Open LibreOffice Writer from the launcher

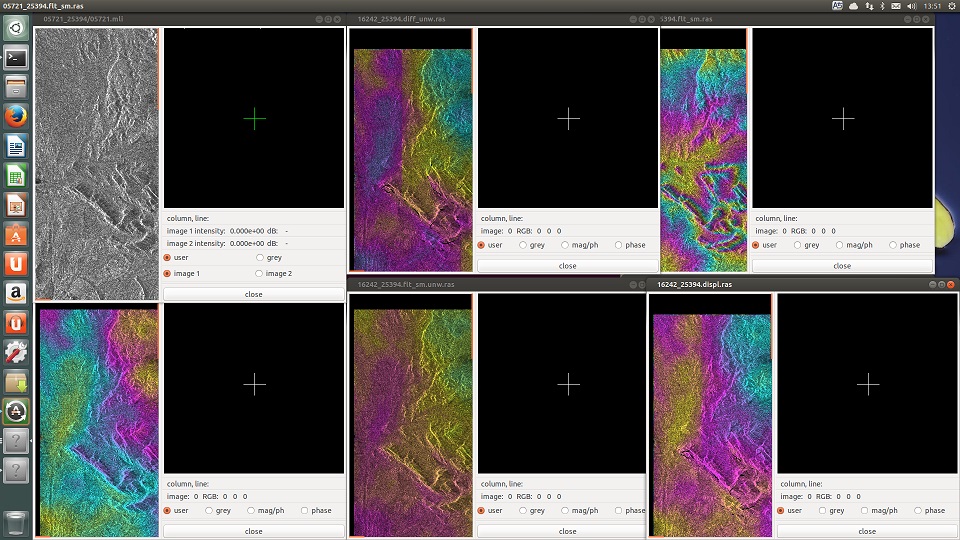point(16,148)
